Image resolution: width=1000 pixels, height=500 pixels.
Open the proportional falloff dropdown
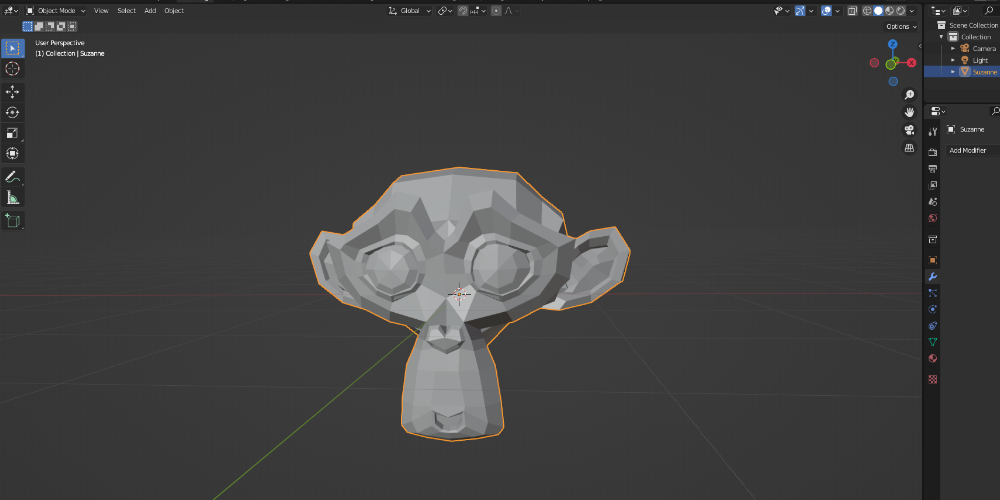point(512,11)
